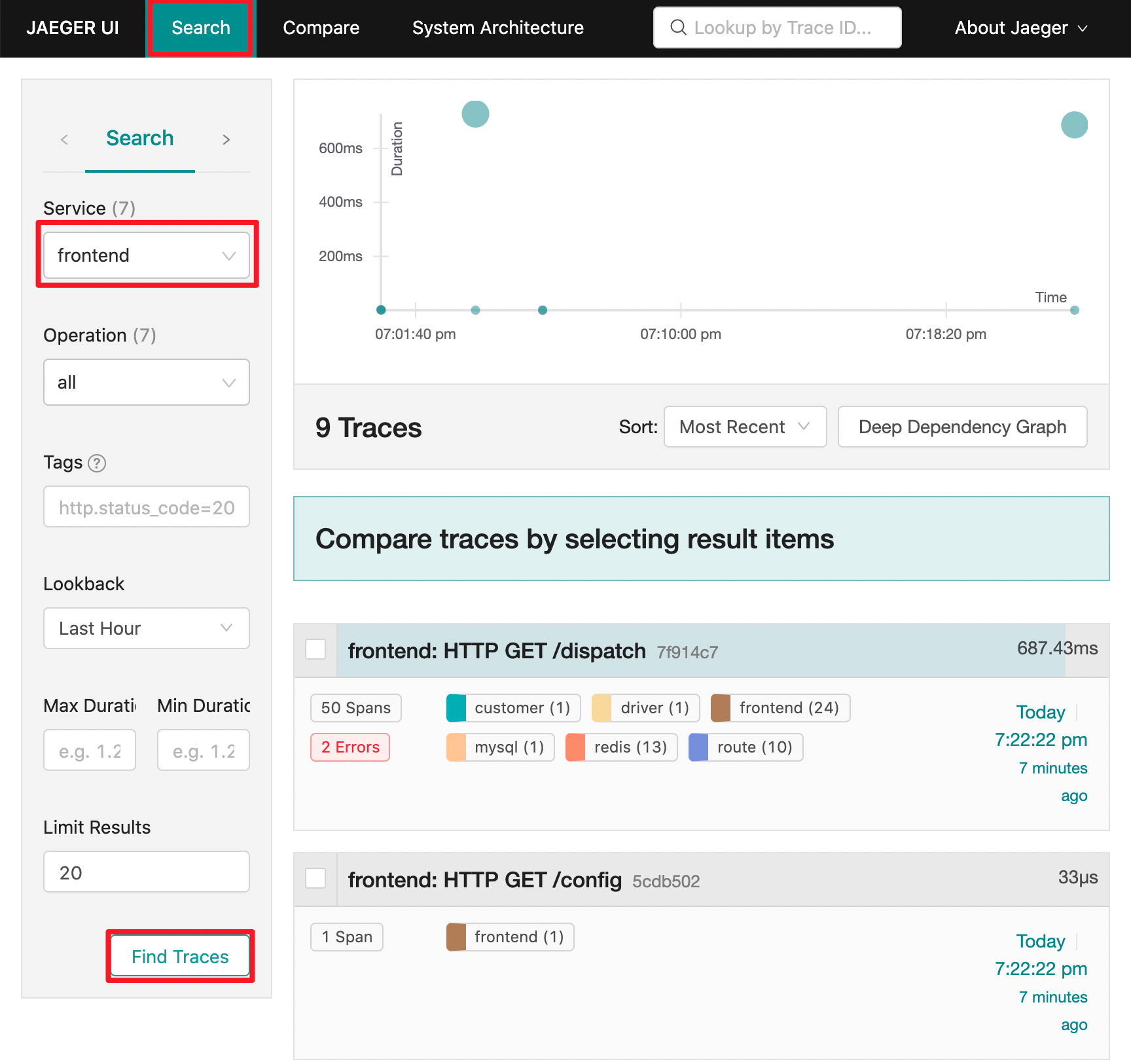The image size is (1131, 1064).
Task: Click the large trace dot above 600ms near 07:01:40 pm
Action: [476, 114]
